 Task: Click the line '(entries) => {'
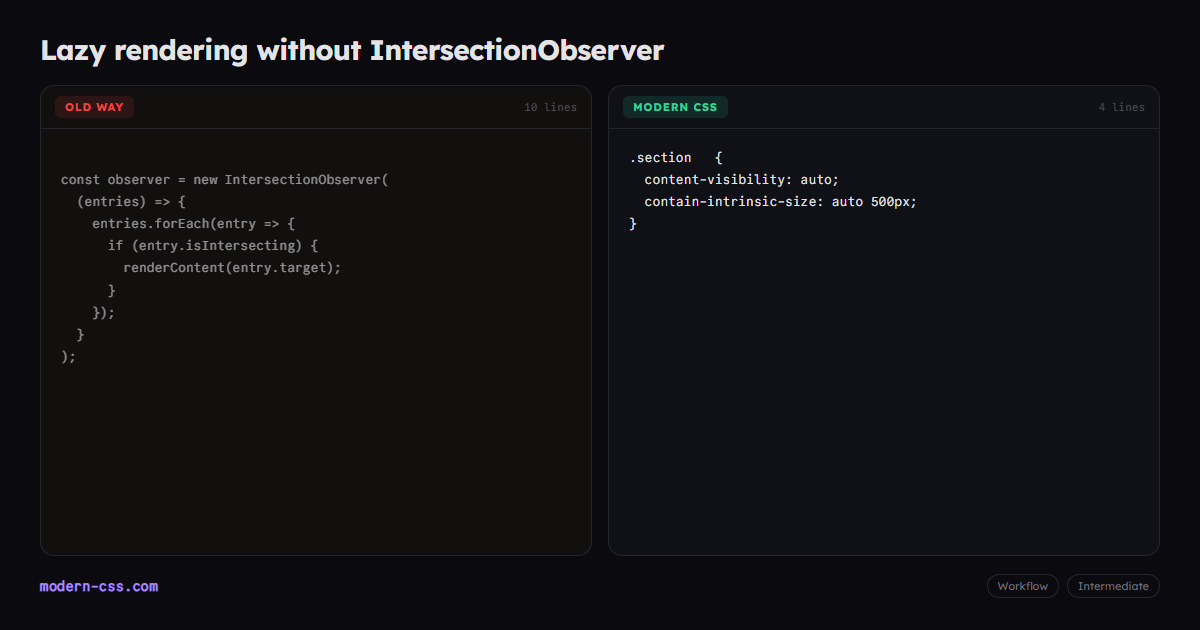click(131, 202)
